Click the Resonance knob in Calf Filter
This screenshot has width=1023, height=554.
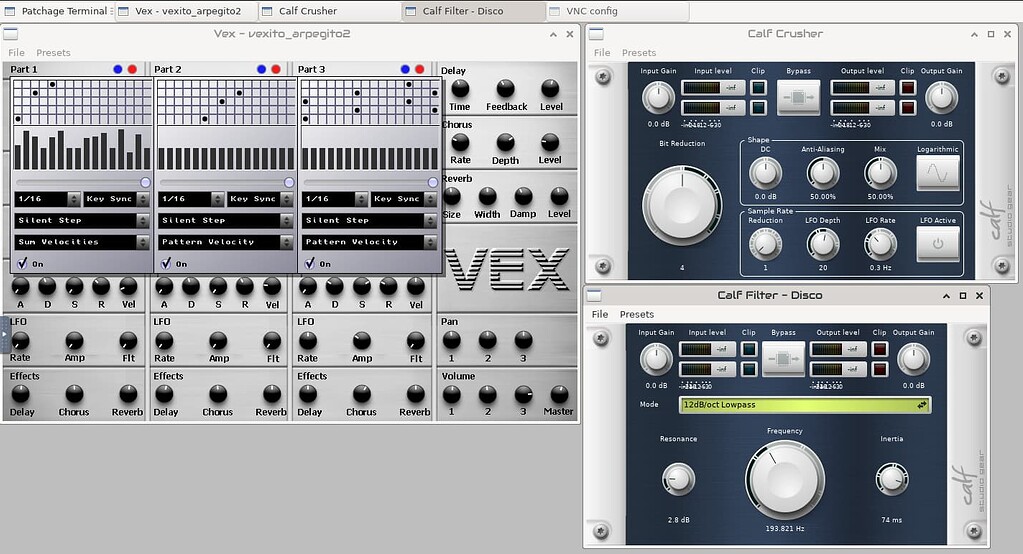click(678, 479)
